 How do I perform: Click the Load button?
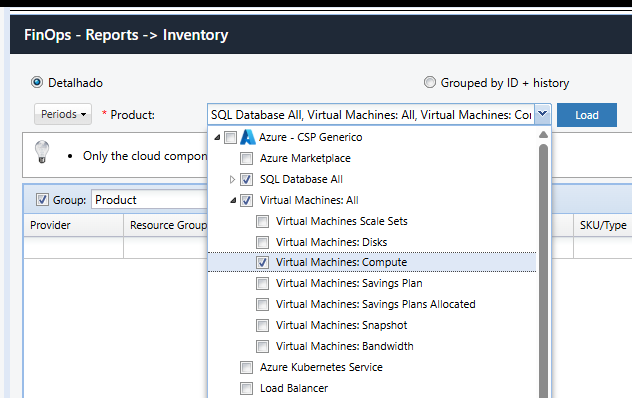586,115
